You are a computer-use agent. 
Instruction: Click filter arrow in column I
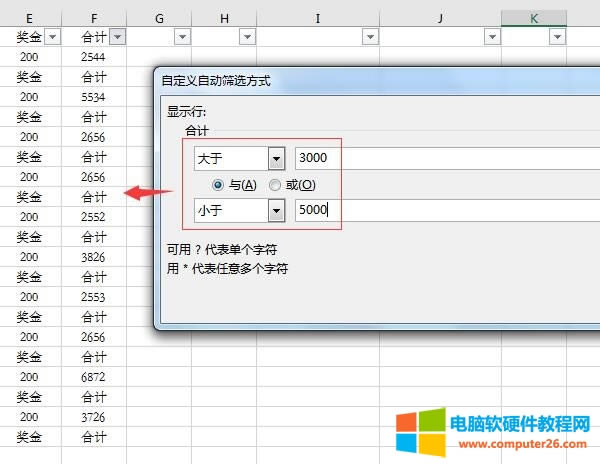[370, 37]
